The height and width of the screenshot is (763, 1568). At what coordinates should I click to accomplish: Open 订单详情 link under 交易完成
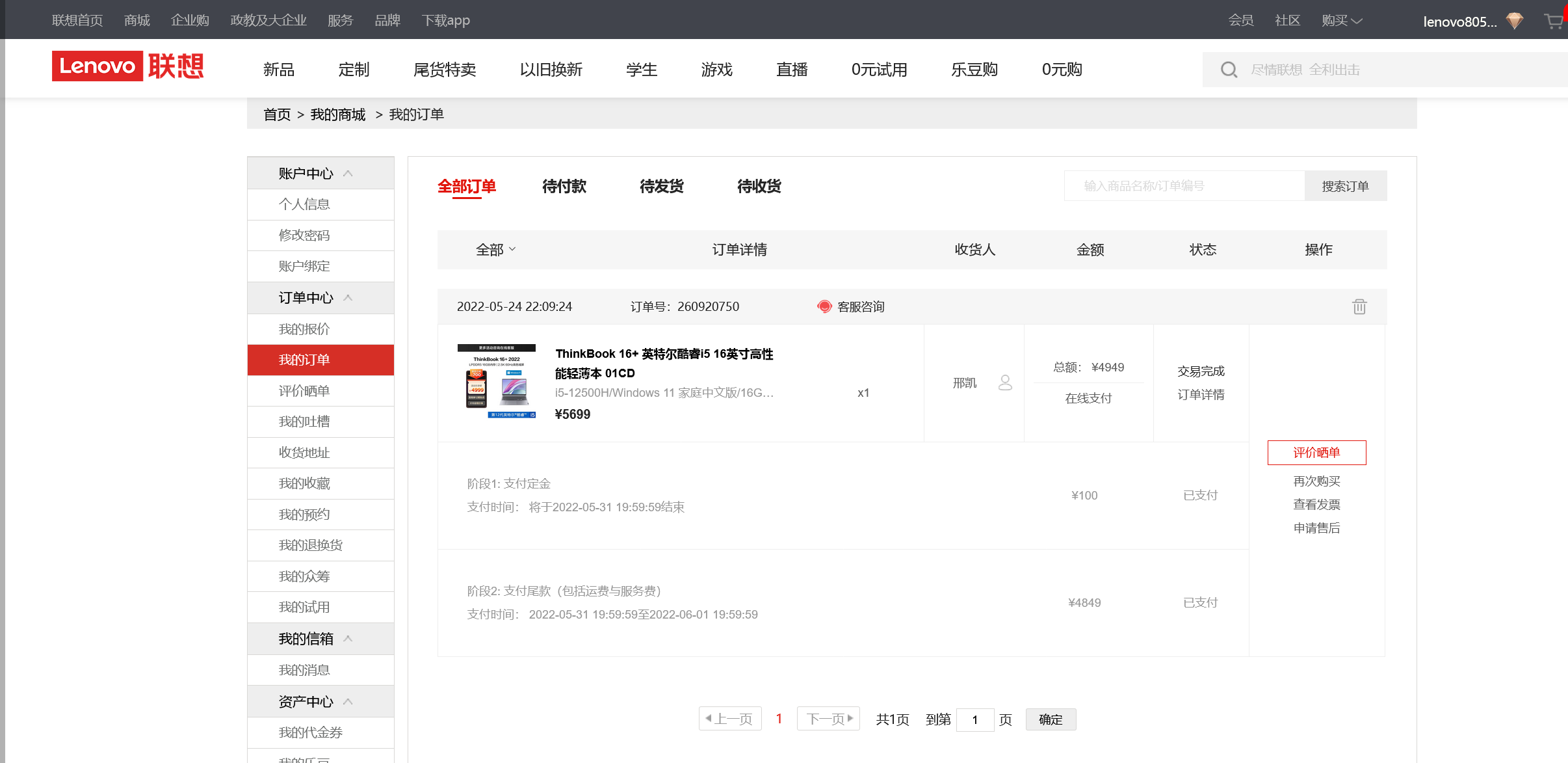pos(1201,395)
